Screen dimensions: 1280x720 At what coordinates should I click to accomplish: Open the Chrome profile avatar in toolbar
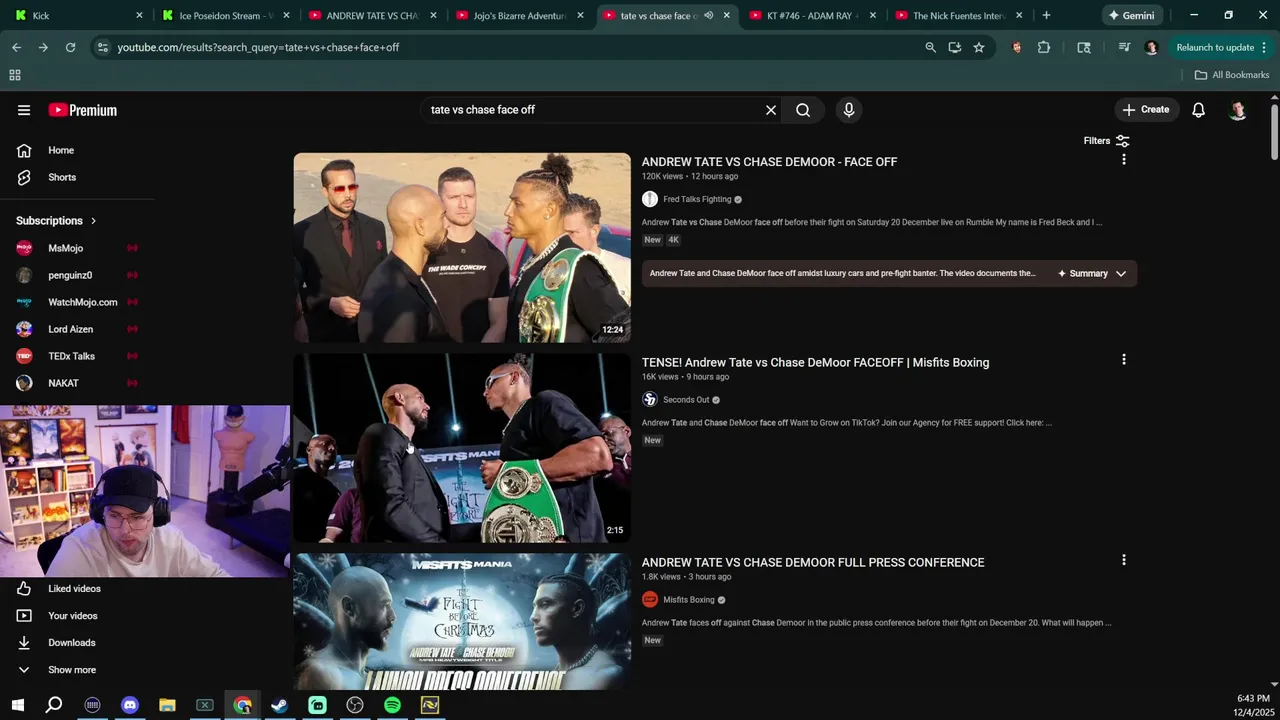point(1151,47)
